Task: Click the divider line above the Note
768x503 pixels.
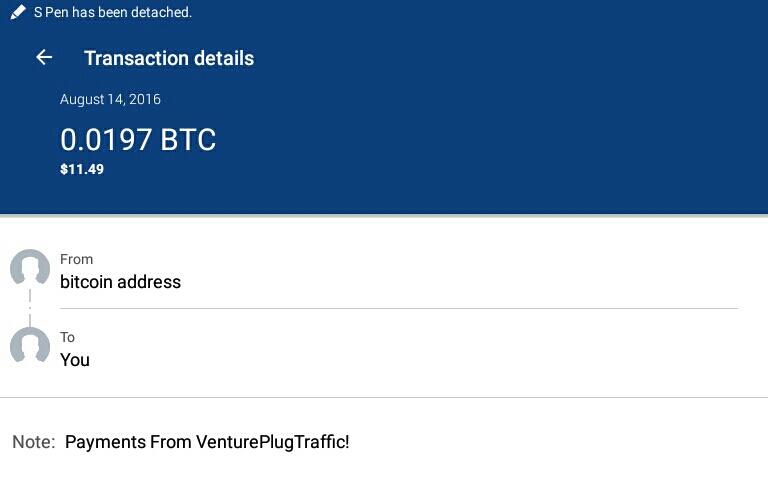Action: pyautogui.click(x=384, y=397)
